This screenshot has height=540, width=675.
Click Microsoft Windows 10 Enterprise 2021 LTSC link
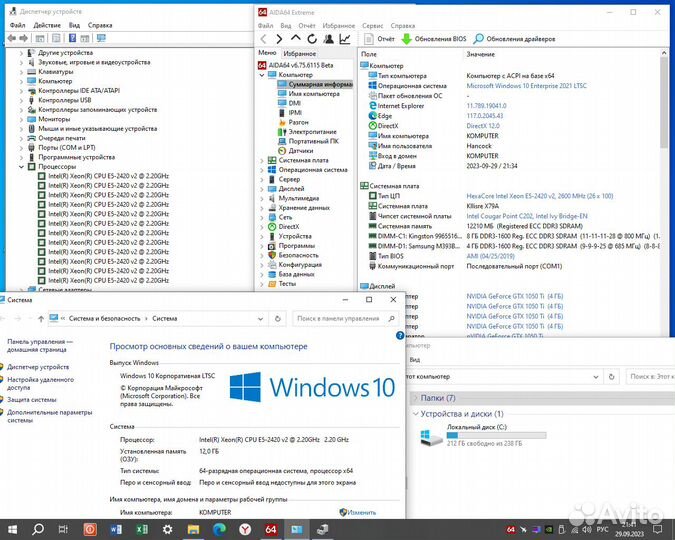point(526,86)
